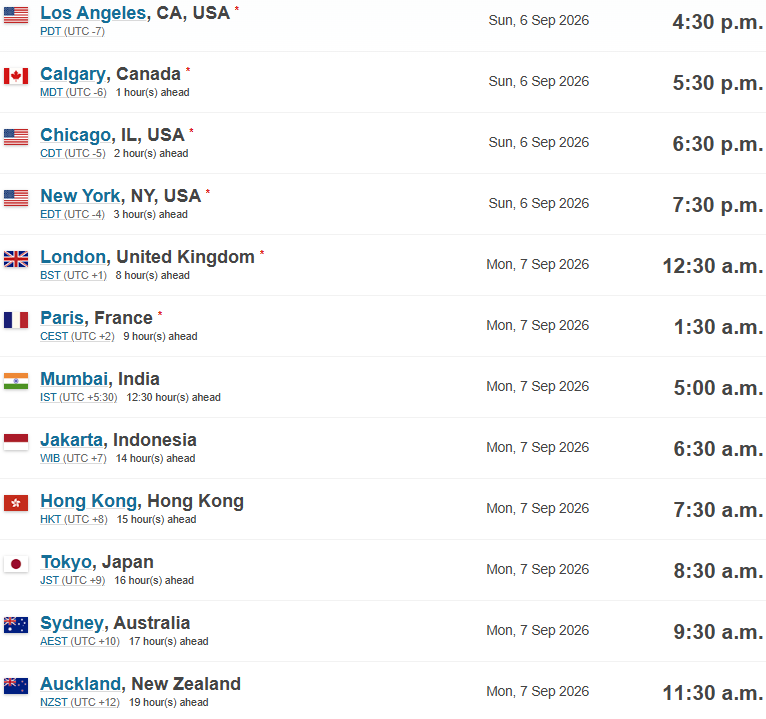The width and height of the screenshot is (766, 719).
Task: Click the France flag beside Paris
Action: click(16, 320)
